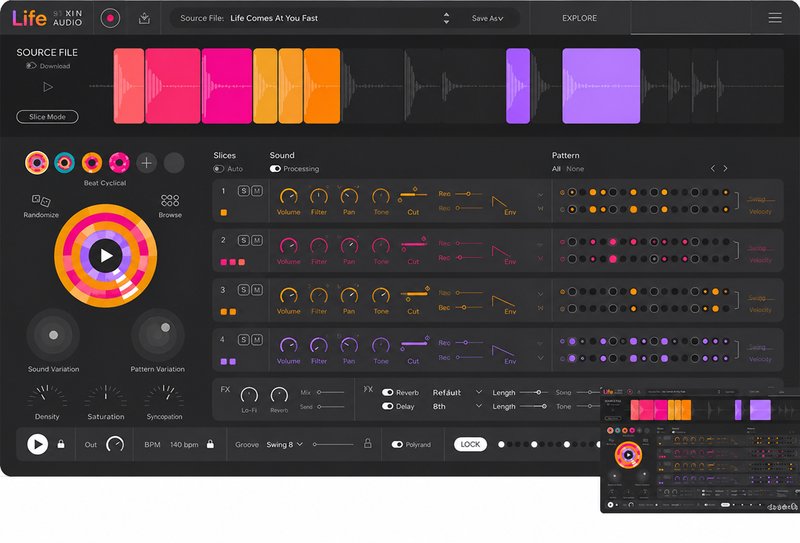The height and width of the screenshot is (543, 800).
Task: Select the large purple waveform slice
Action: click(601, 86)
